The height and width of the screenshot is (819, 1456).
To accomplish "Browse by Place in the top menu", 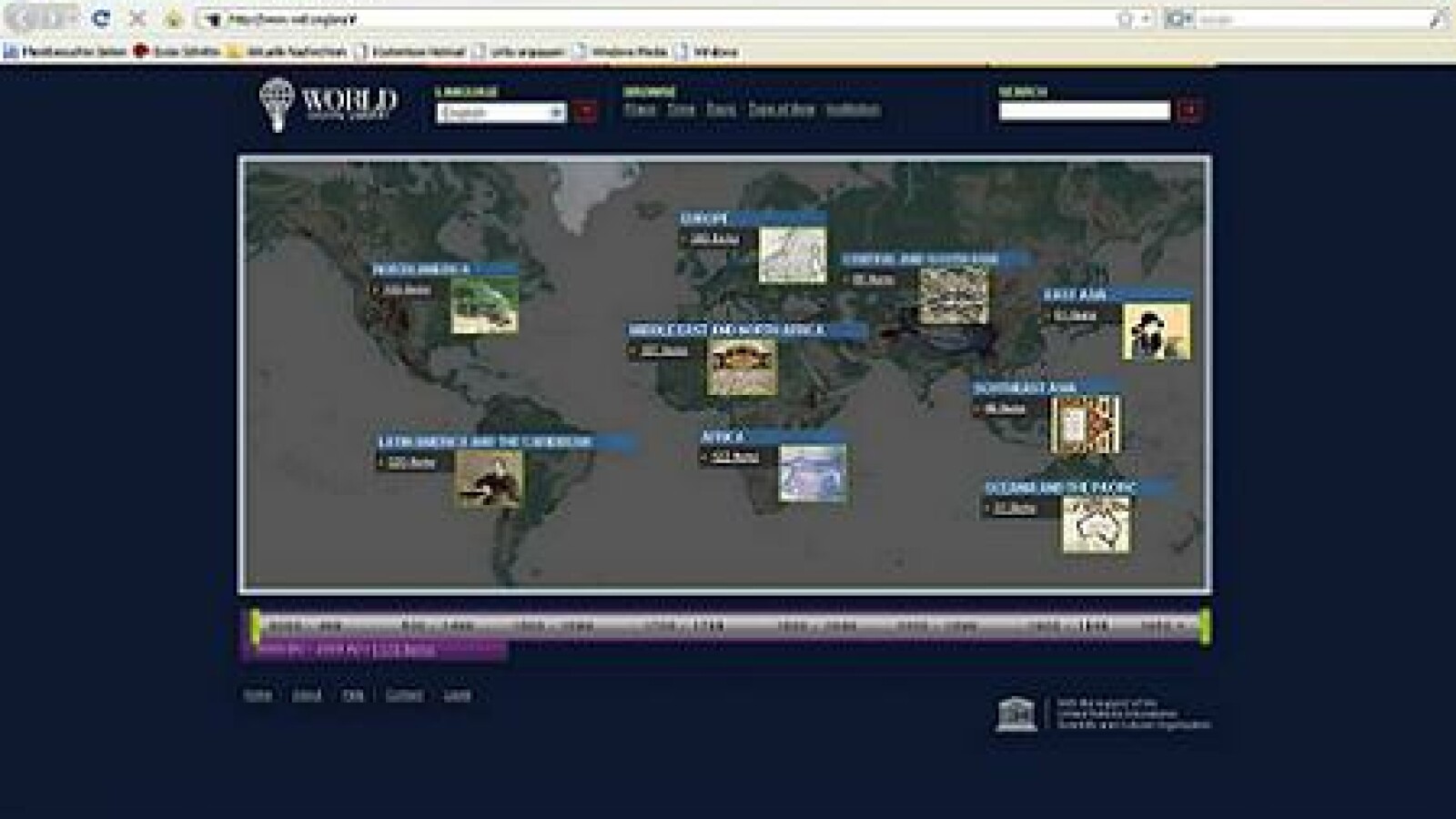I will (x=639, y=109).
